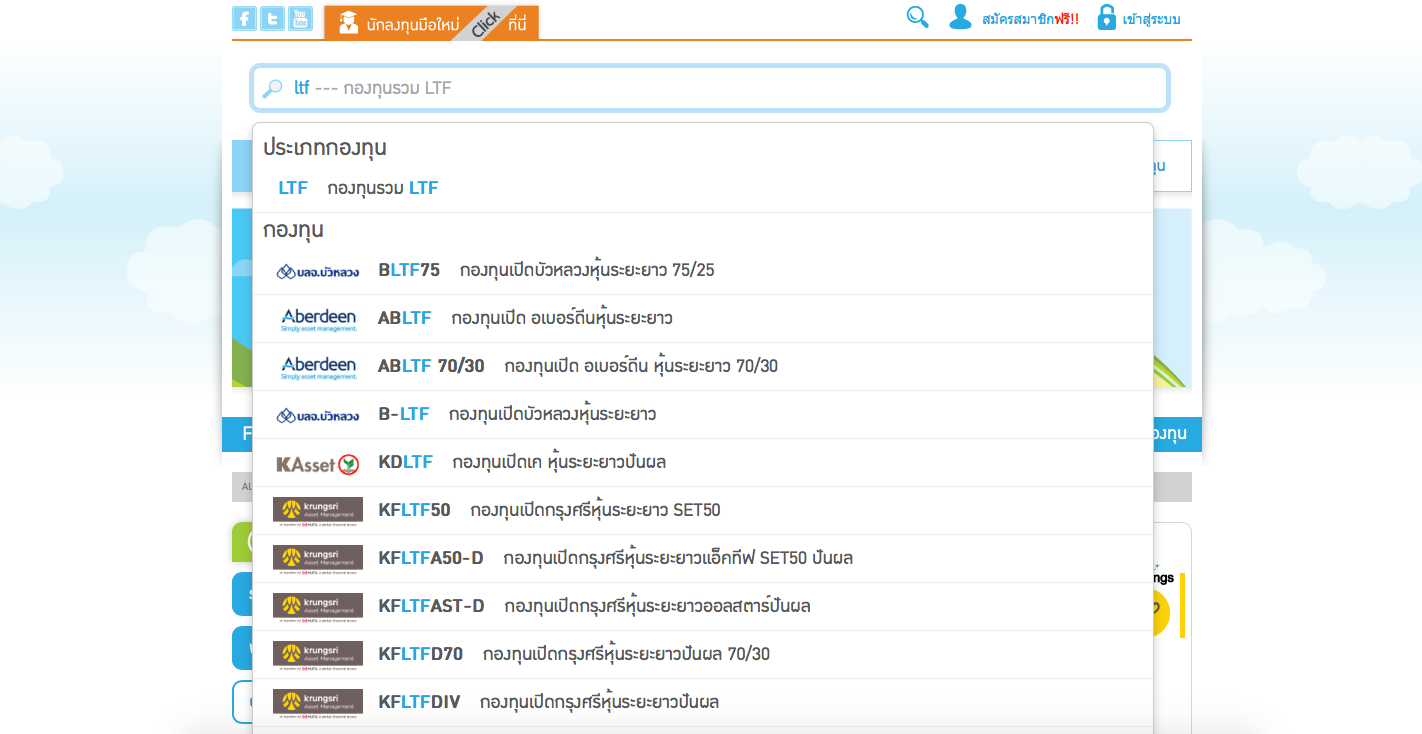Select the KFLTFDIV fund suggestion
1422x734 pixels.
tap(702, 702)
